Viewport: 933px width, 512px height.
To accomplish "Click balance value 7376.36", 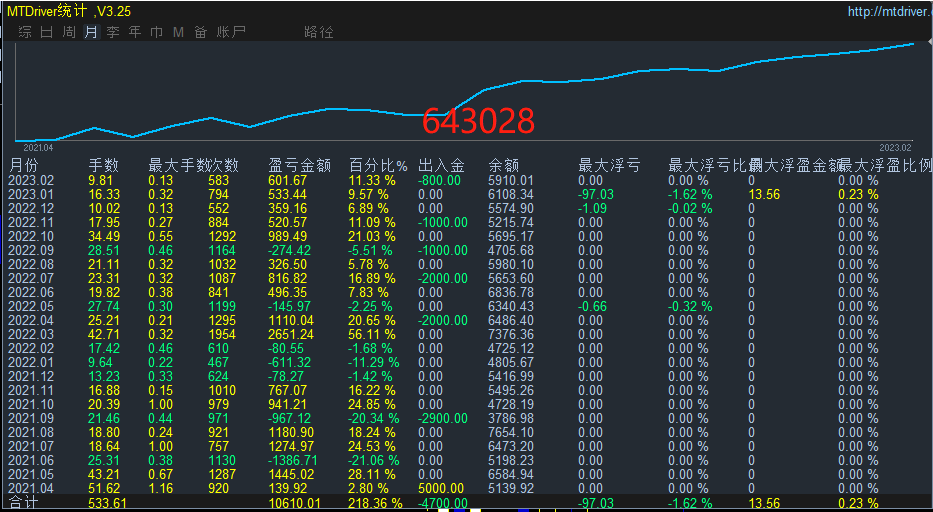I will [x=511, y=335].
